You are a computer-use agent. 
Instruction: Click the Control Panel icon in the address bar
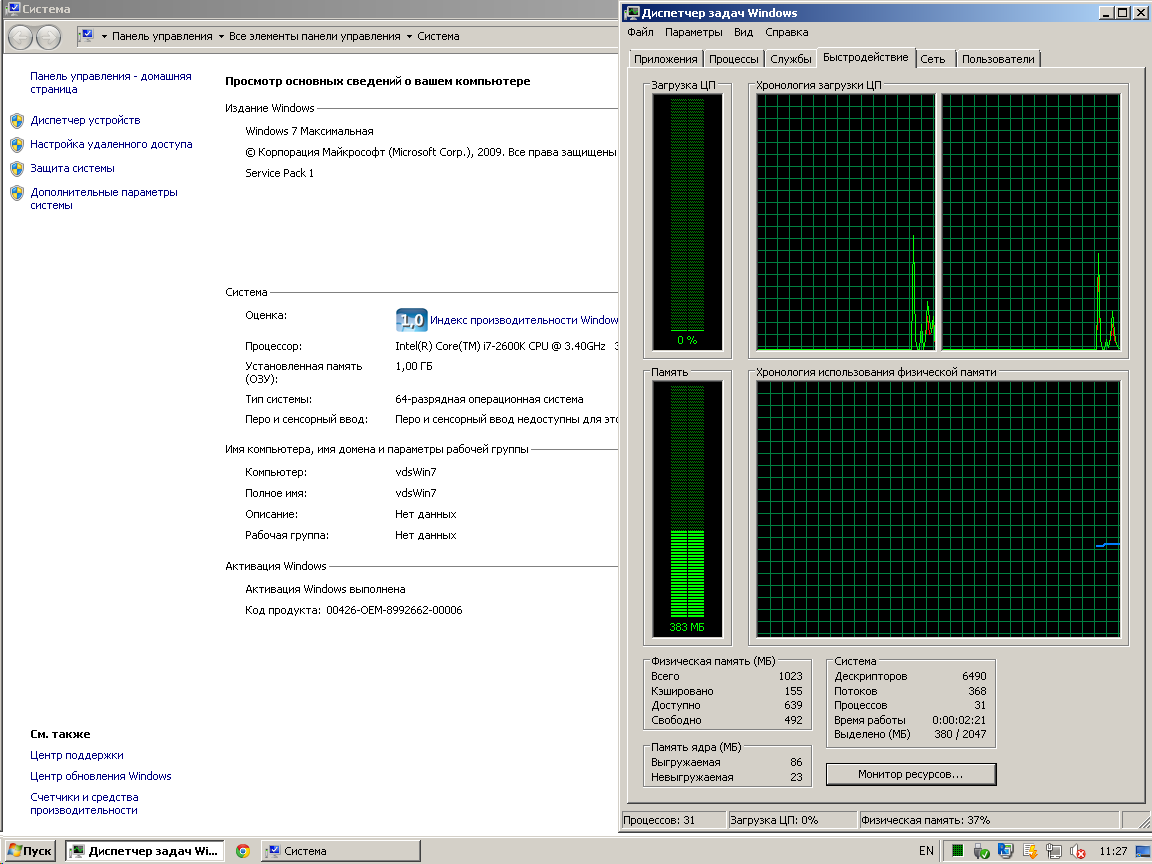pyautogui.click(x=87, y=35)
